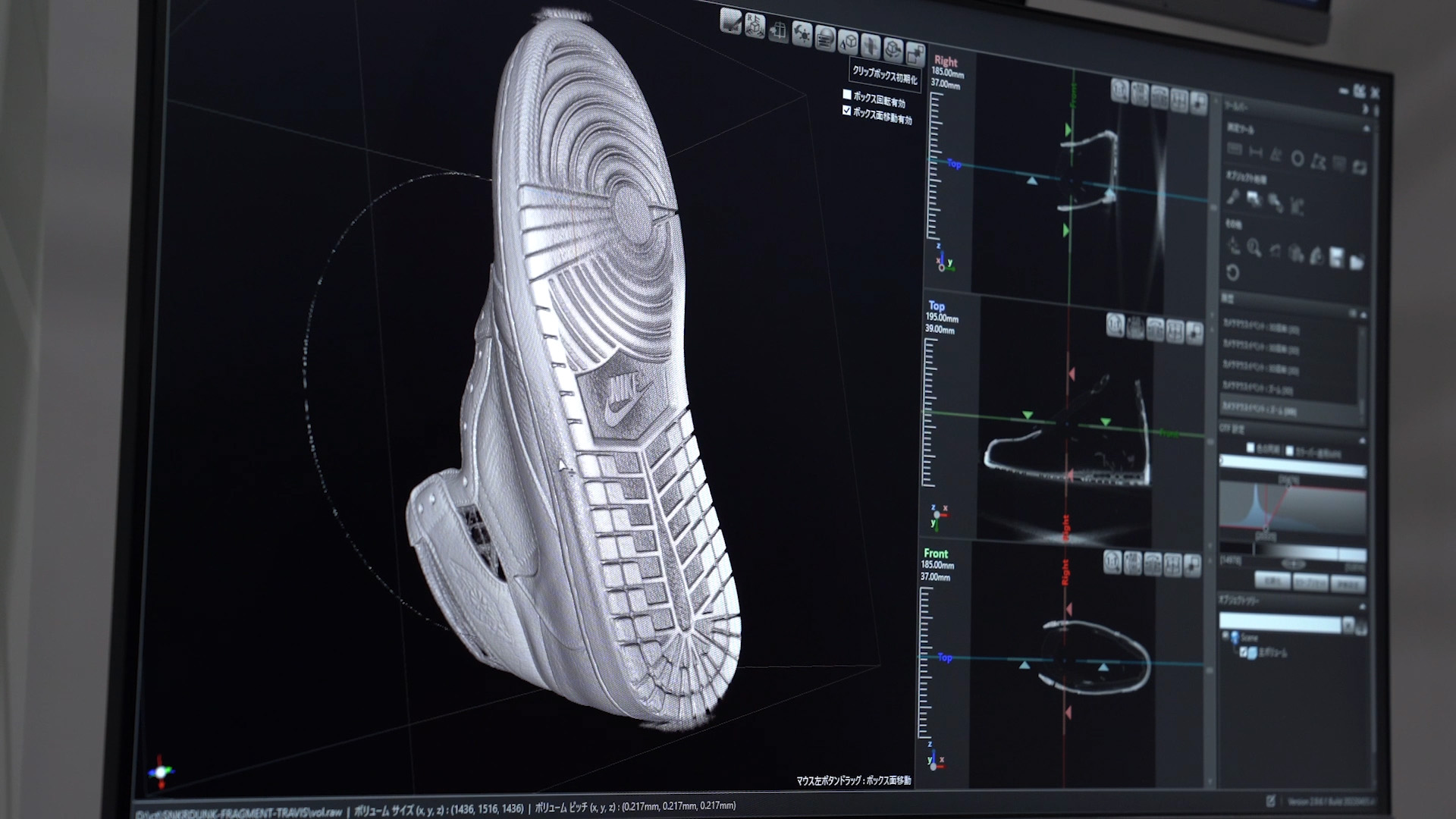Toggle the second OTF settings checkbox
1456x819 pixels.
1289,451
